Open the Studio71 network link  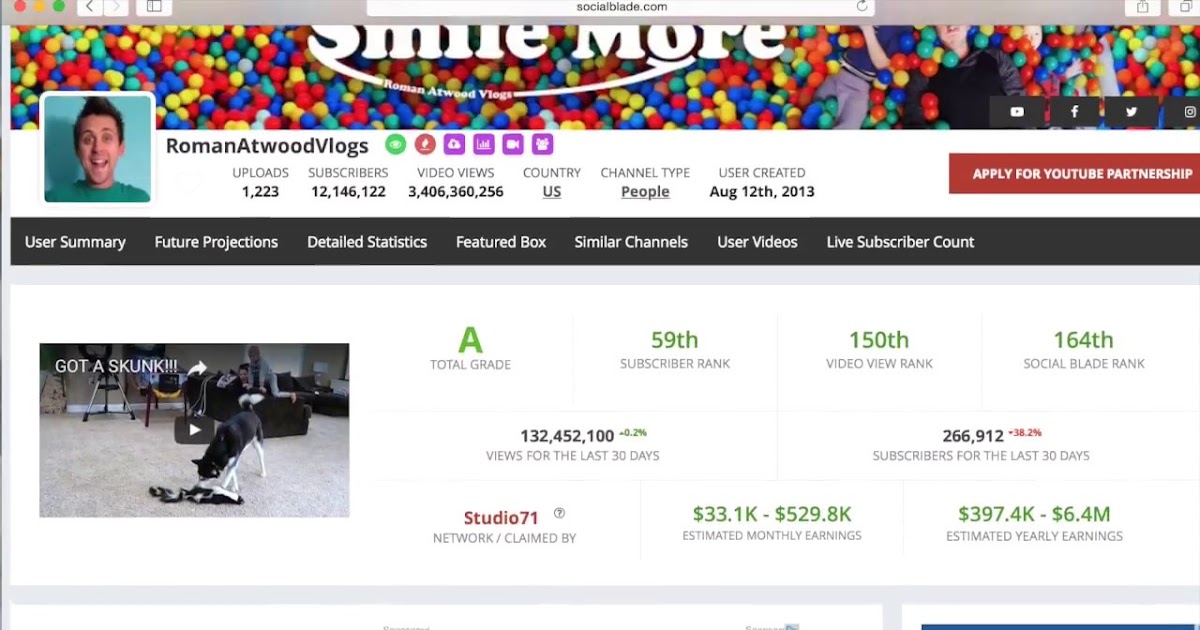point(501,518)
